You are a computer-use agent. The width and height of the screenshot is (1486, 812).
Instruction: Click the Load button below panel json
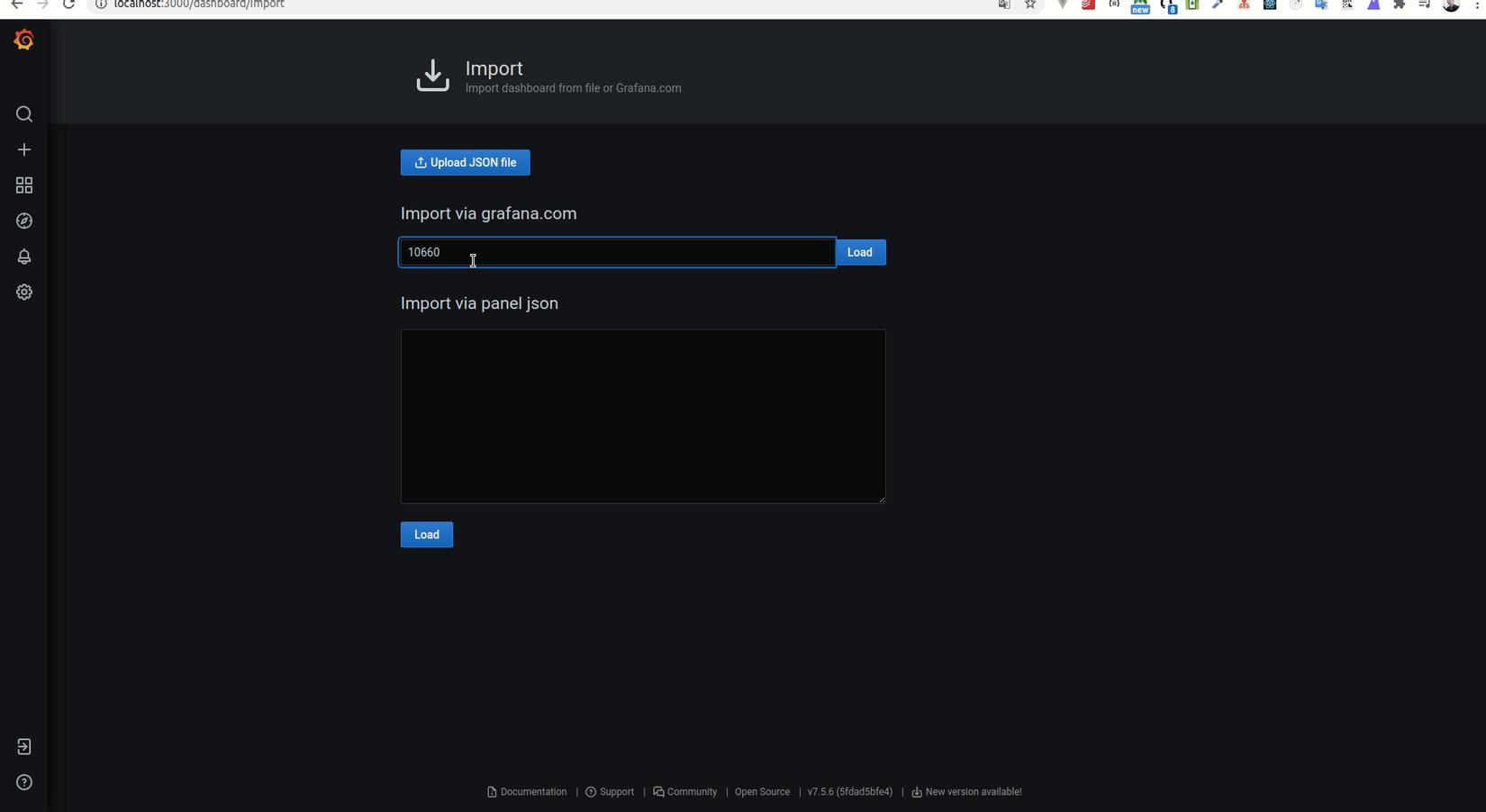click(427, 535)
